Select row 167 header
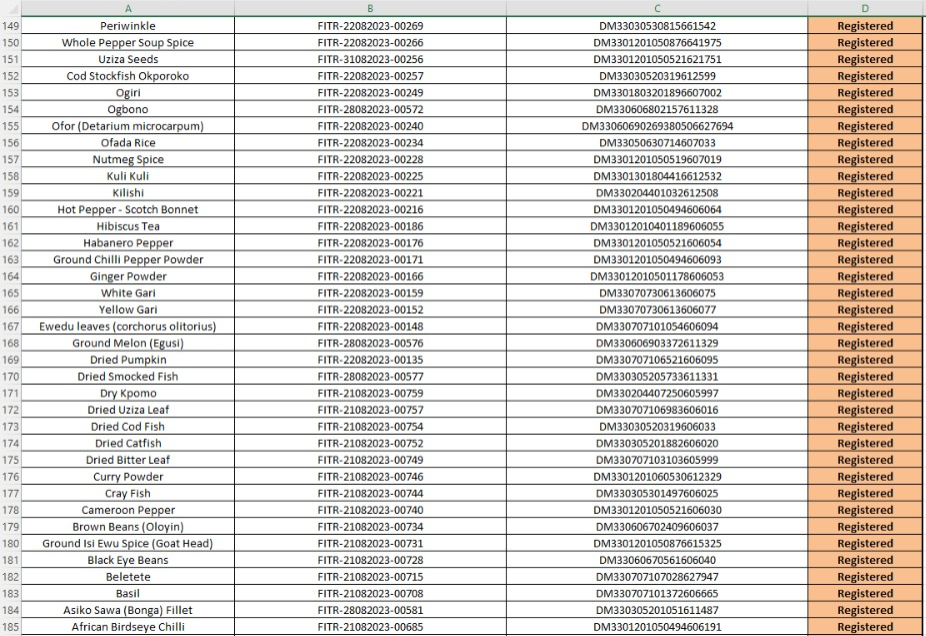 pos(11,327)
